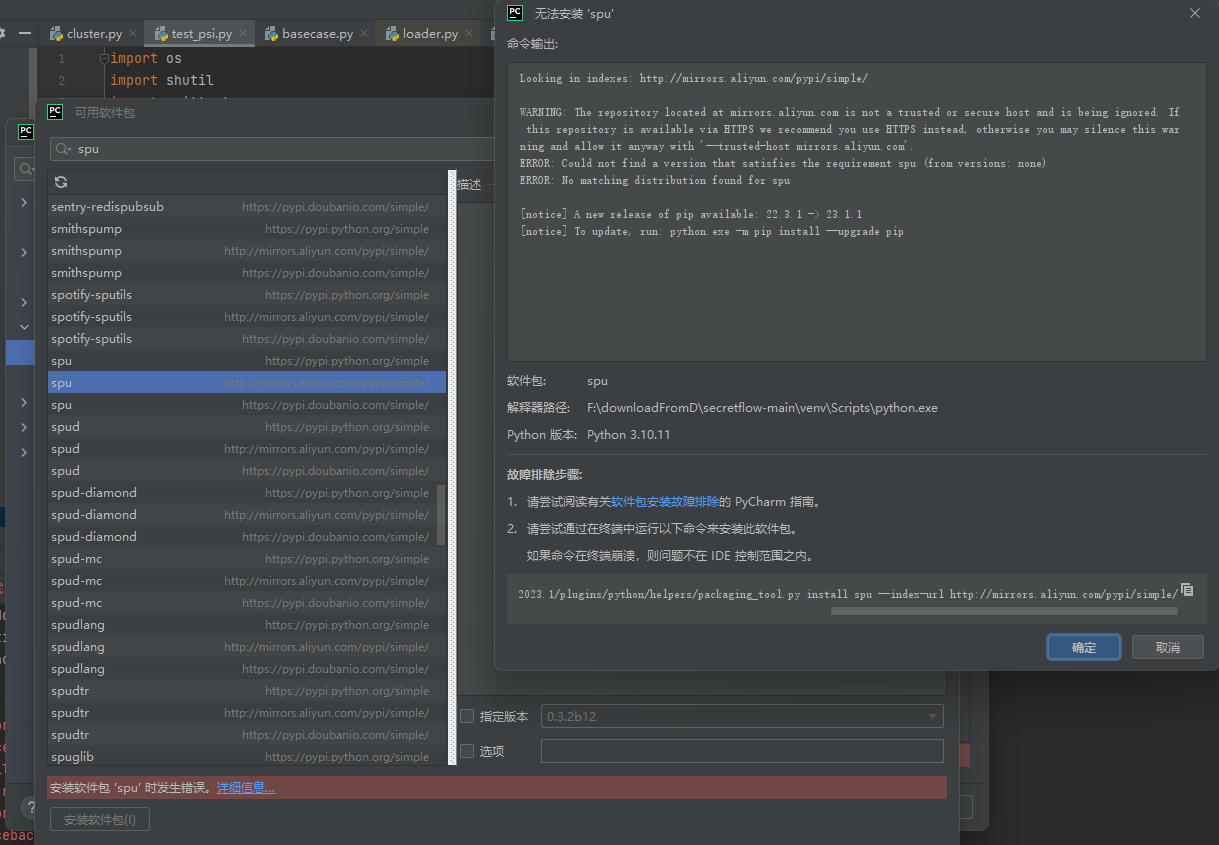Click the search magnifier icon in left sidebar

tap(24, 169)
